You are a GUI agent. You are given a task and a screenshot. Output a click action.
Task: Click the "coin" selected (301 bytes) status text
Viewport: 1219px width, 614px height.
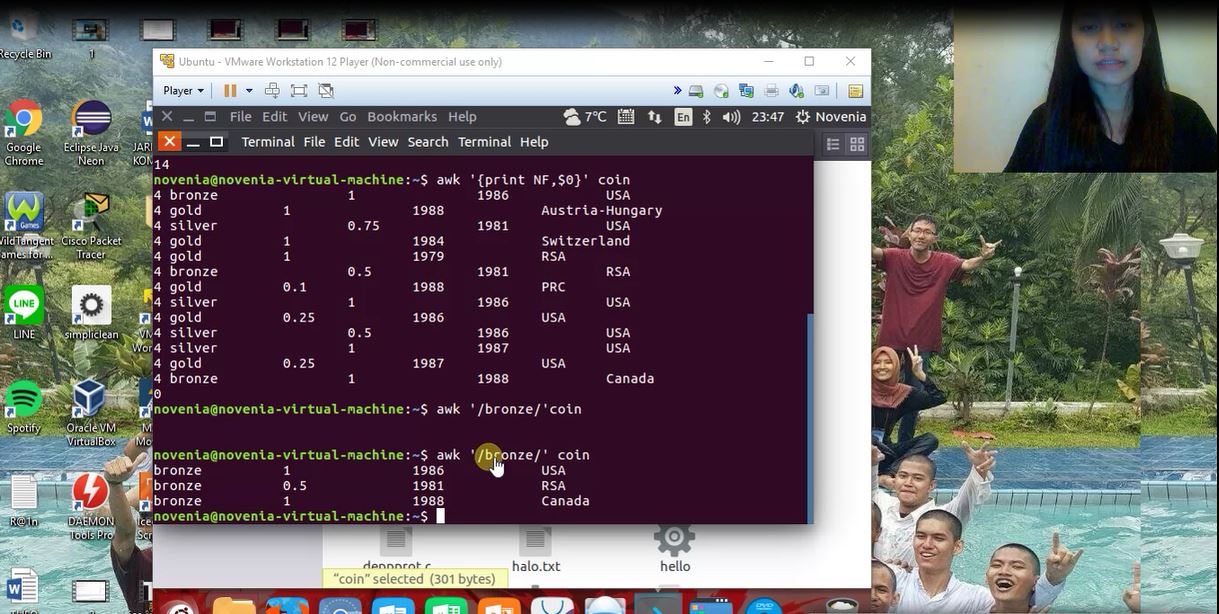click(414, 579)
